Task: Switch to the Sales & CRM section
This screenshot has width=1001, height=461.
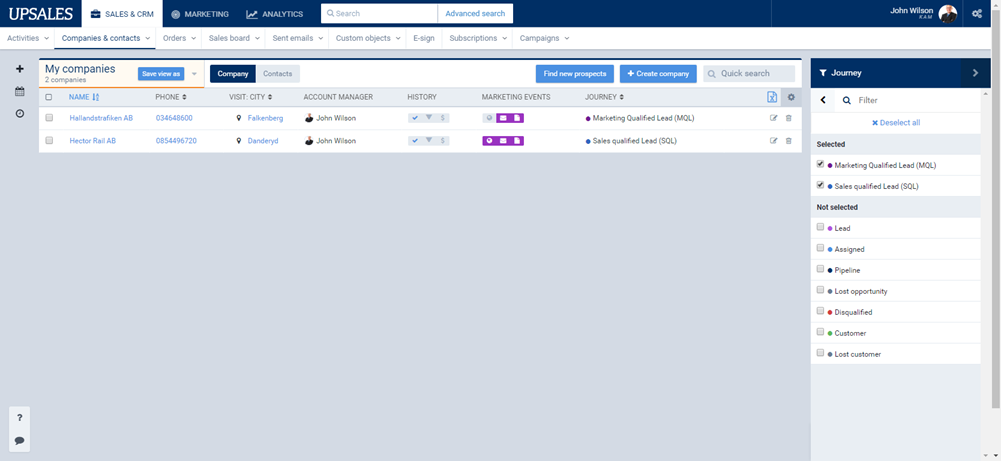Action: pyautogui.click(x=122, y=13)
